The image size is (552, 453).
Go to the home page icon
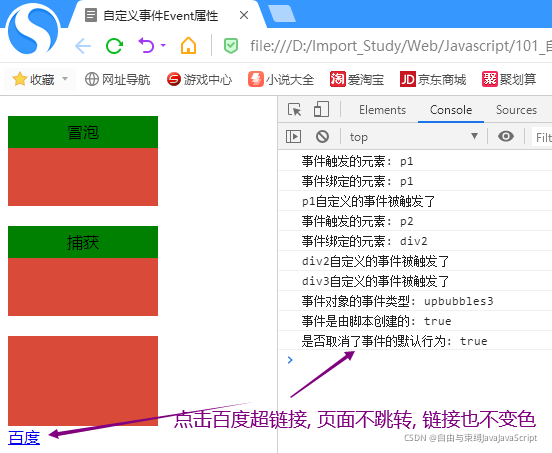[x=188, y=45]
